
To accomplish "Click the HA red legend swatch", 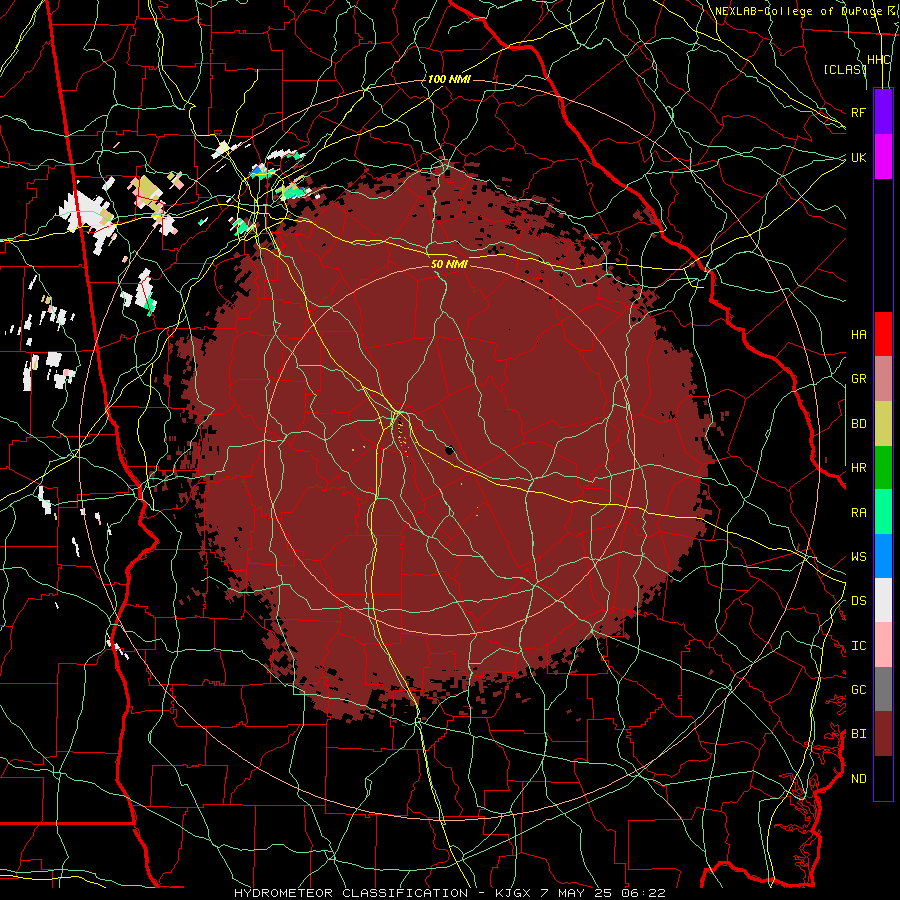I will (883, 334).
